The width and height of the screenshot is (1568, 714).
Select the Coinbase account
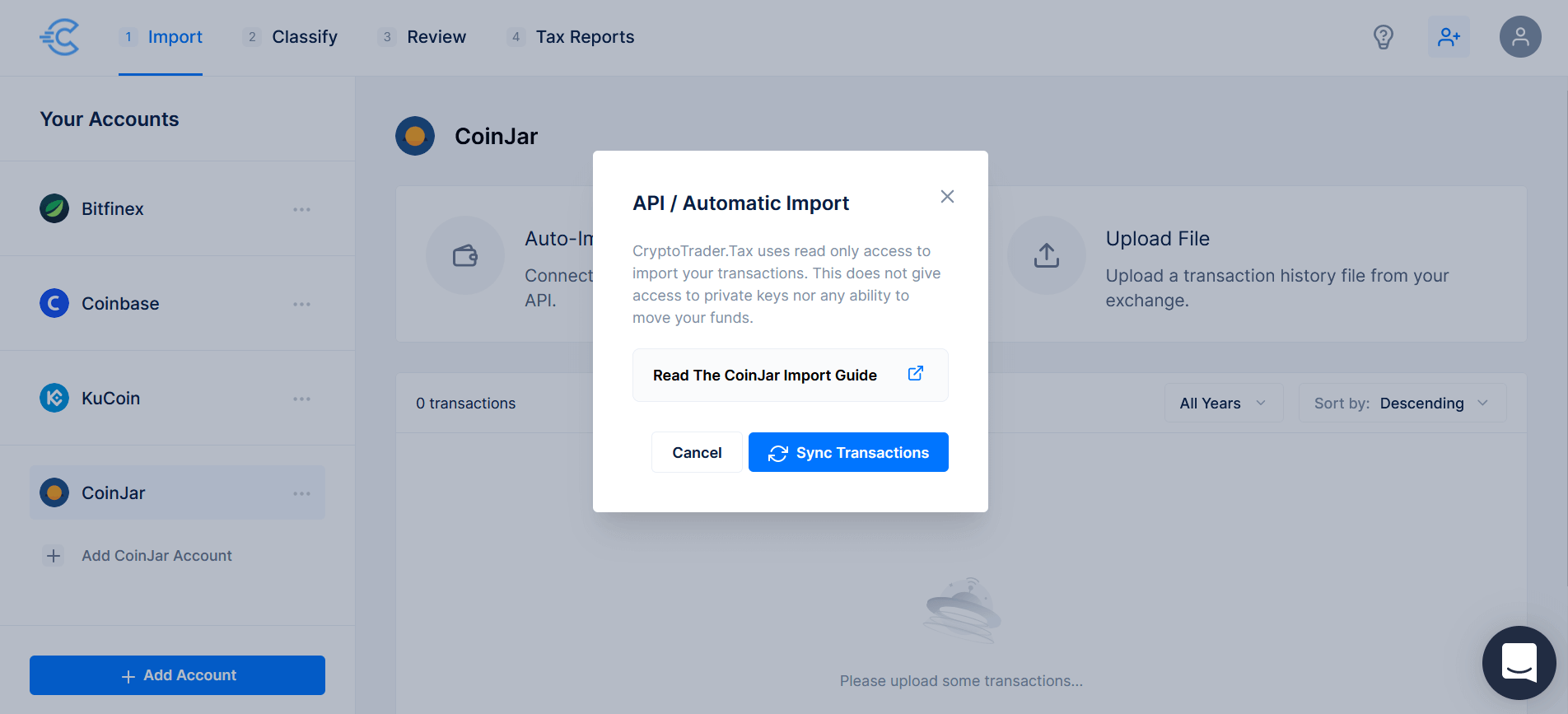177,304
